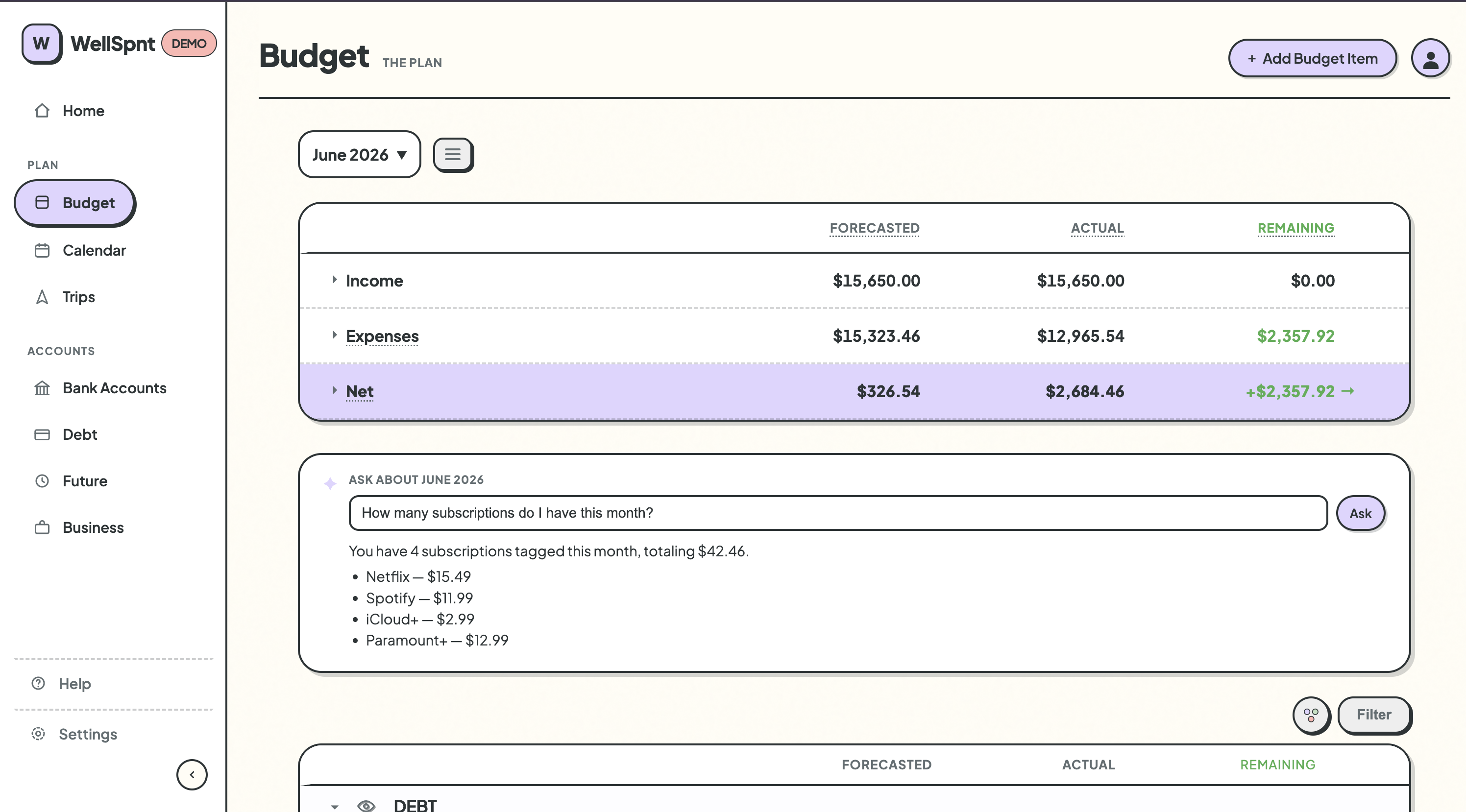Collapse the sidebar with the chevron button
Viewport: 1466px width, 812px height.
point(192,774)
